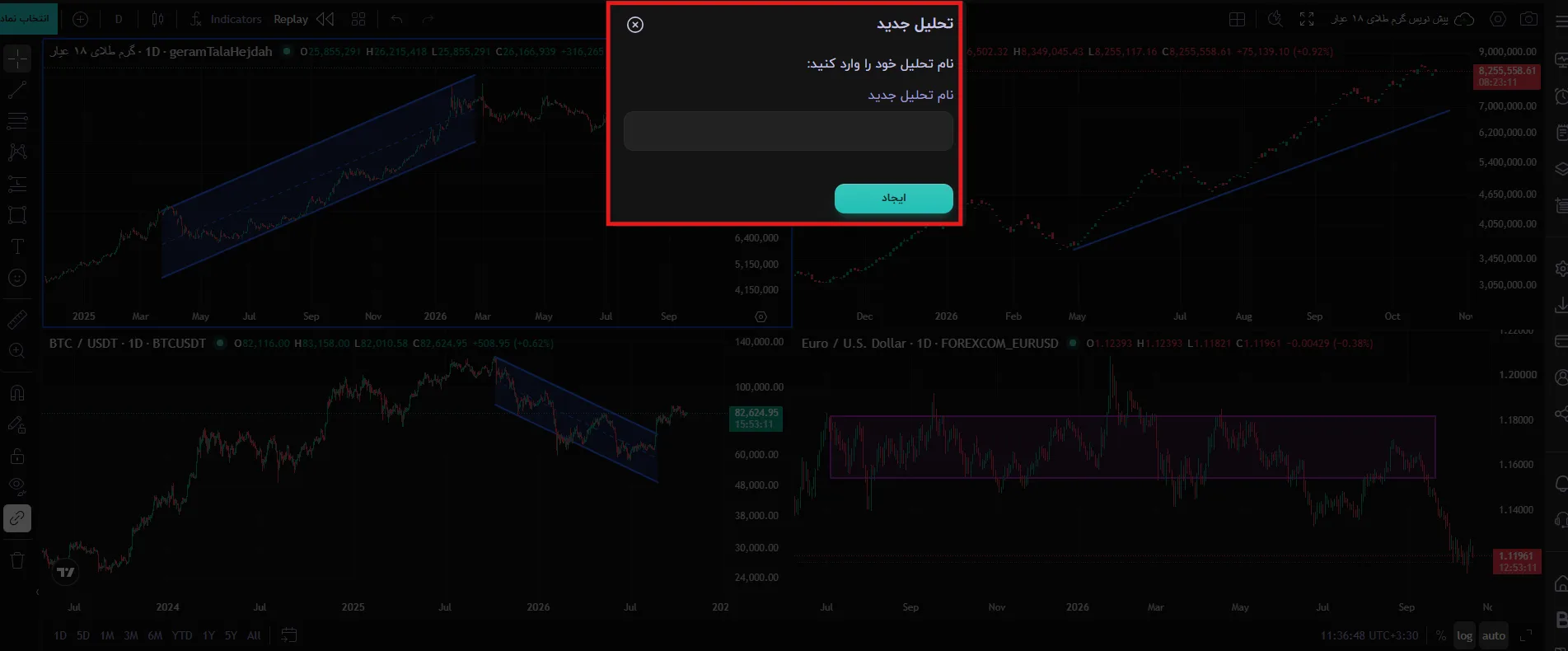1568x651 pixels.
Task: Click the trash remove drawings icon
Action: click(17, 560)
